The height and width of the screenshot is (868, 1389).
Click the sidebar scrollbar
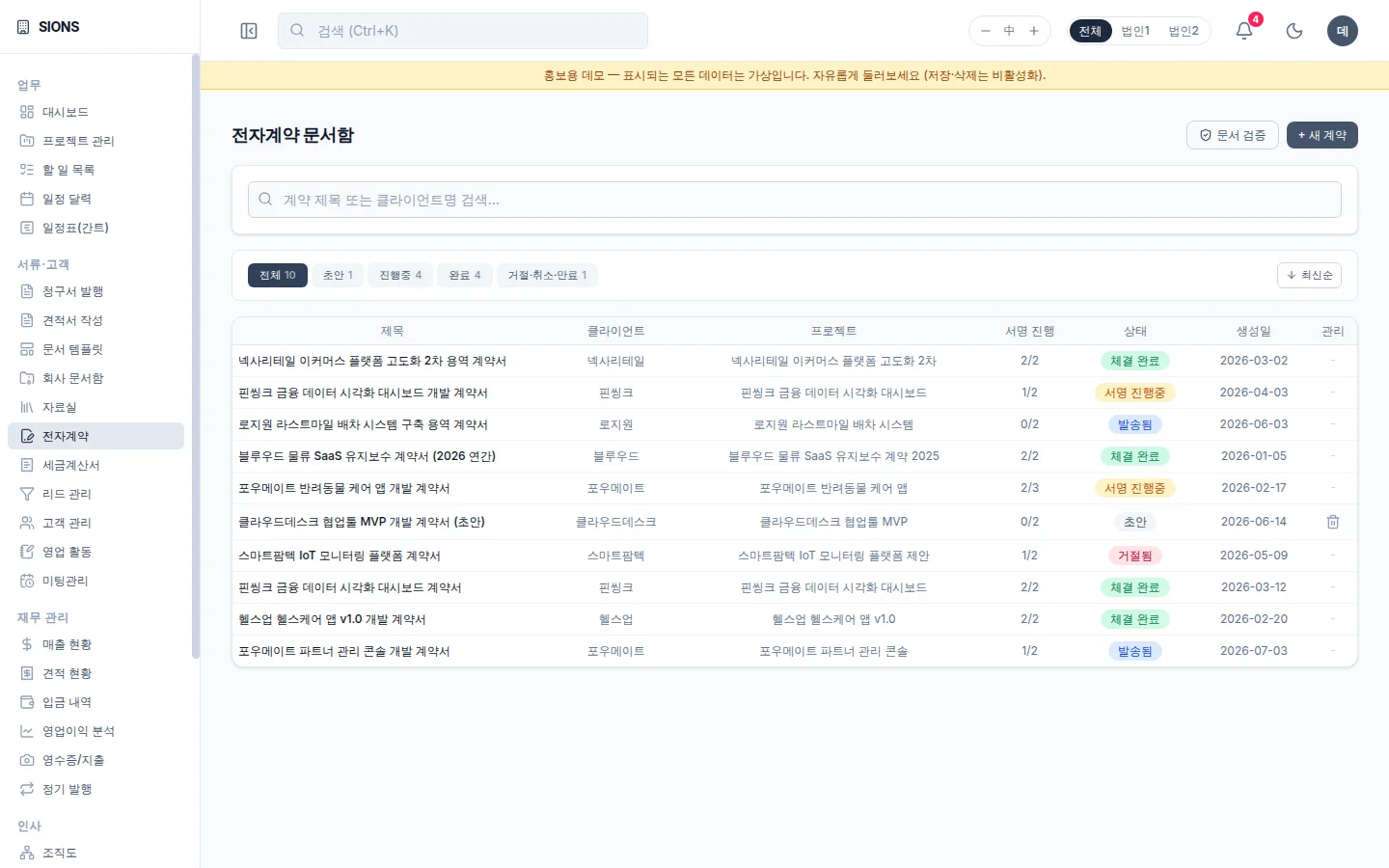[x=196, y=357]
